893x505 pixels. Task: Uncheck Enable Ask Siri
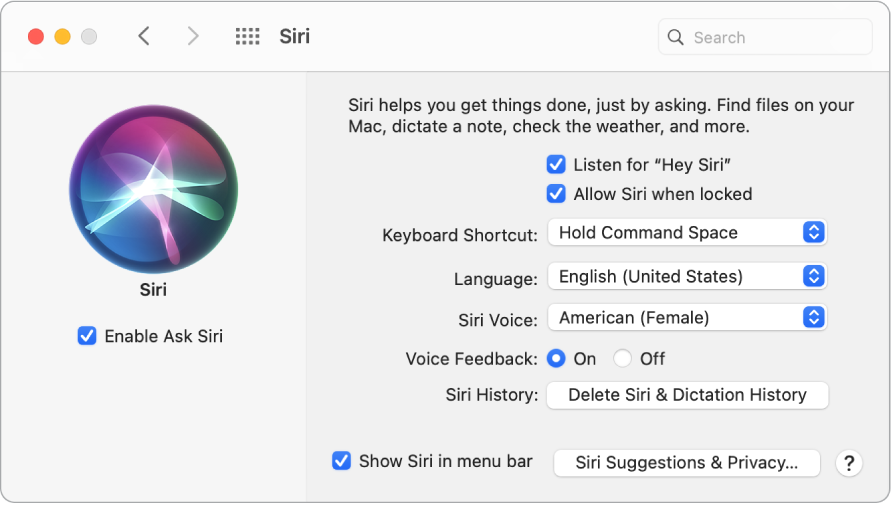click(x=87, y=336)
